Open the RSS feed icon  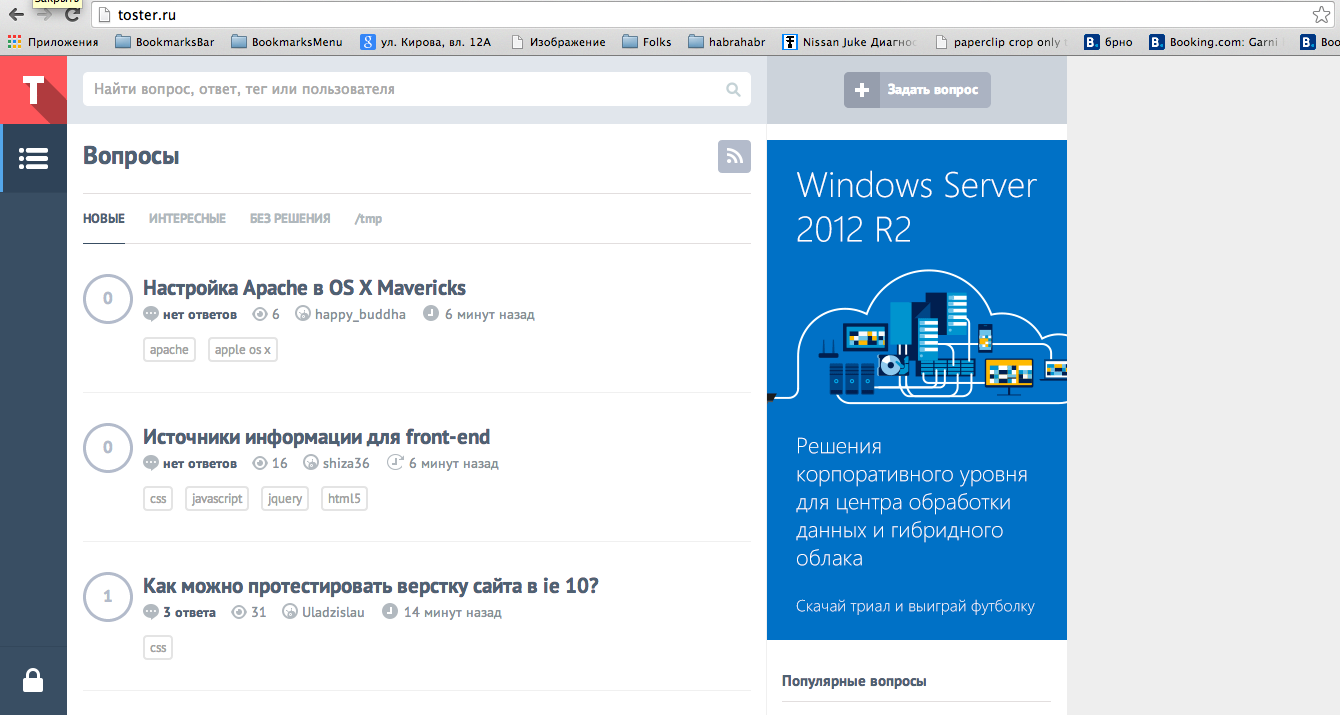[x=734, y=157]
